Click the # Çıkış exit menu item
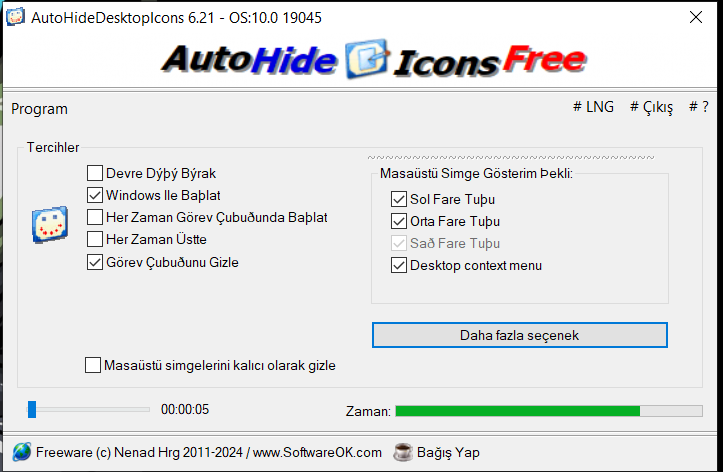The width and height of the screenshot is (723, 472). tap(651, 107)
